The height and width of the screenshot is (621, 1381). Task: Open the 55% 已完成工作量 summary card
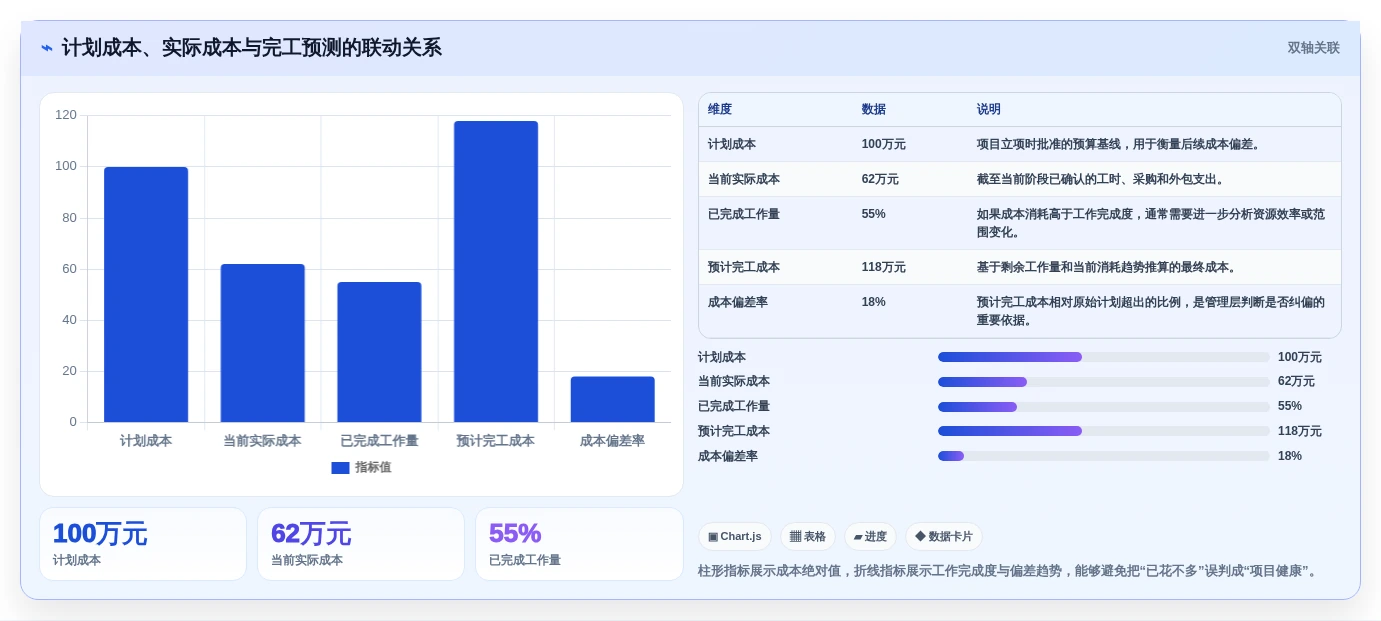(x=579, y=544)
